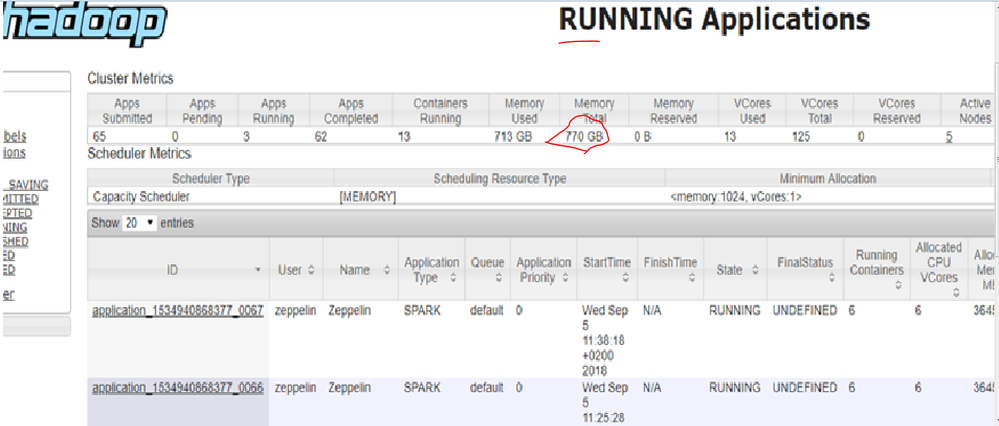This screenshot has height=426, width=999.
Task: Click the VCores Used value 13
Action: (730, 136)
